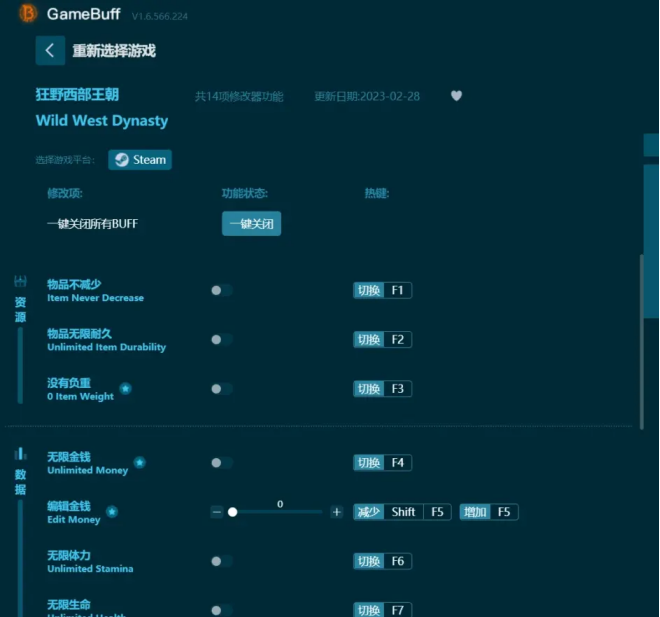Image resolution: width=660 pixels, height=617 pixels.
Task: Toggle Unlimited Item Durability on
Action: pos(221,339)
